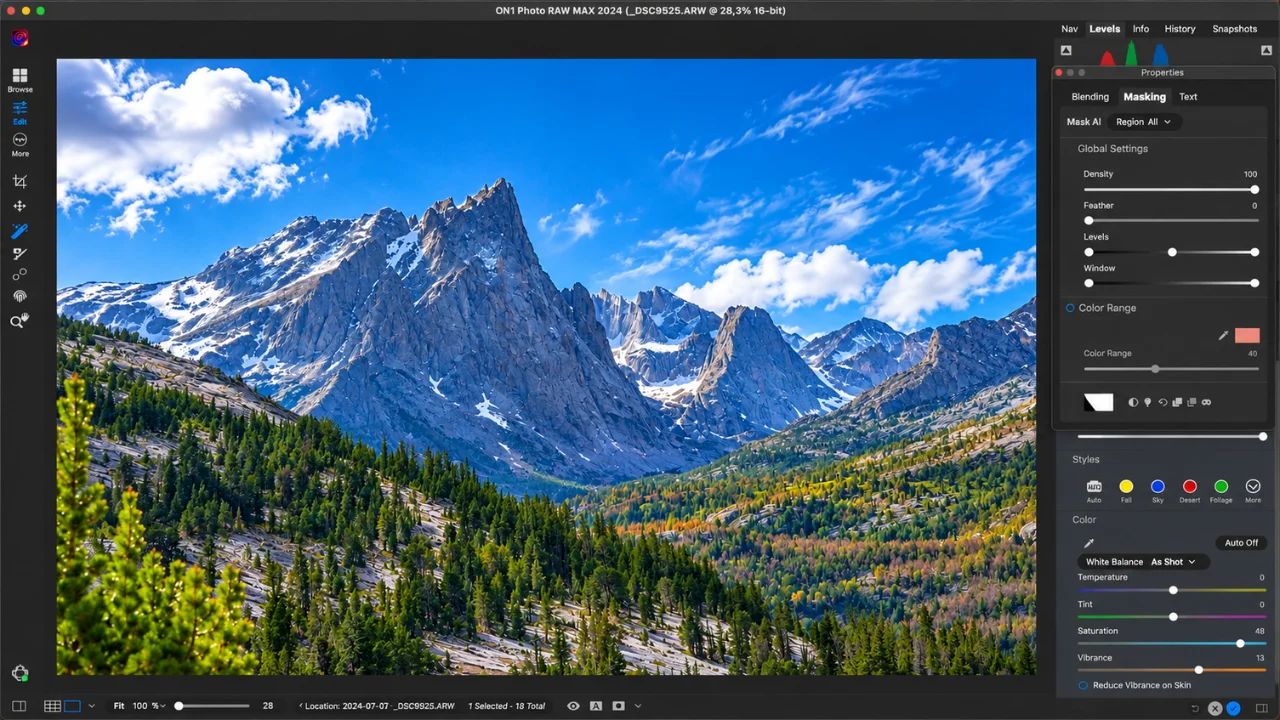The height and width of the screenshot is (720, 1280).
Task: Switch to the History tab
Action: [1180, 29]
